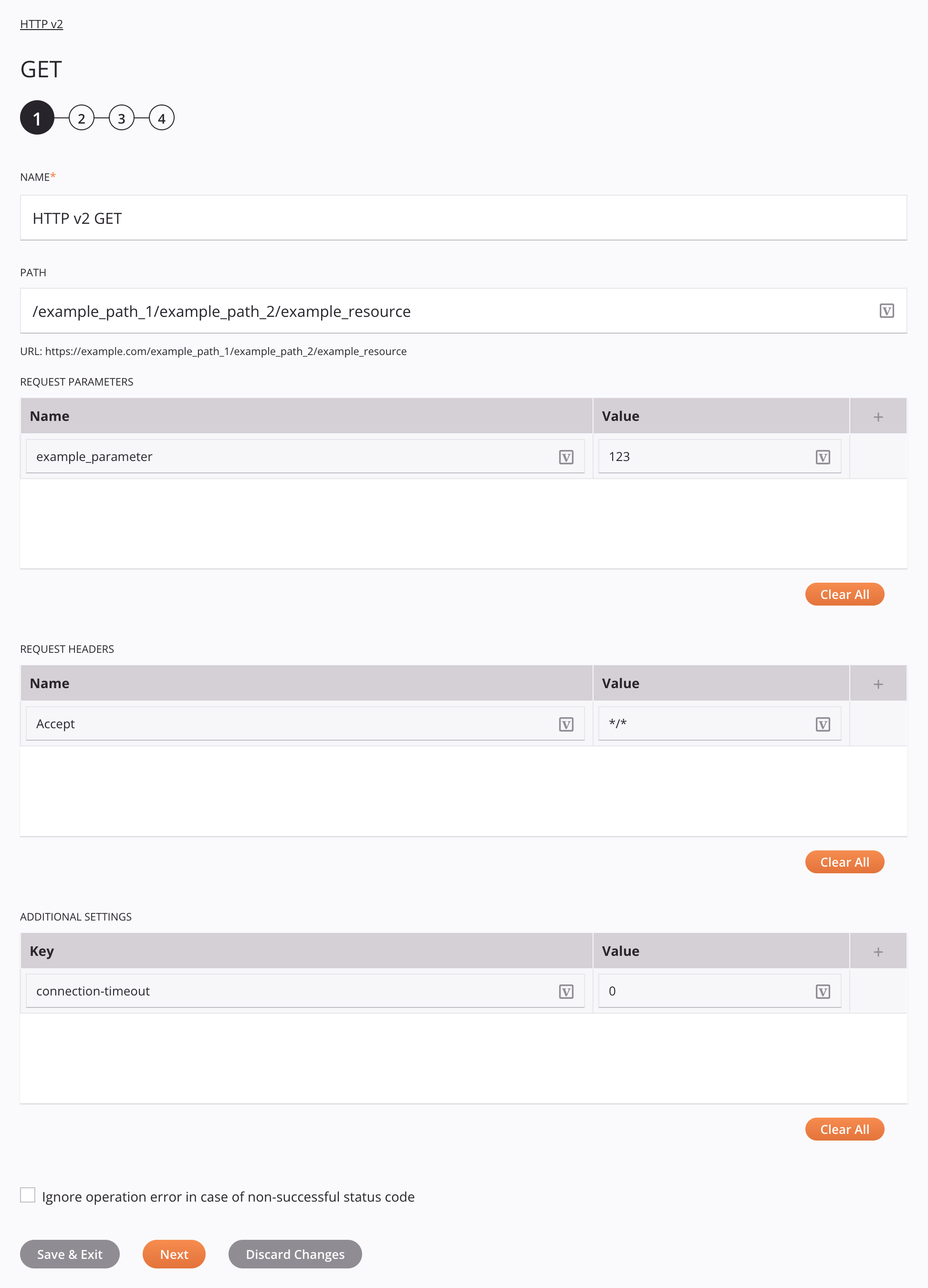The height and width of the screenshot is (1288, 928).
Task: Click Clear All button under REQUEST PARAMETERS
Action: pyautogui.click(x=844, y=594)
